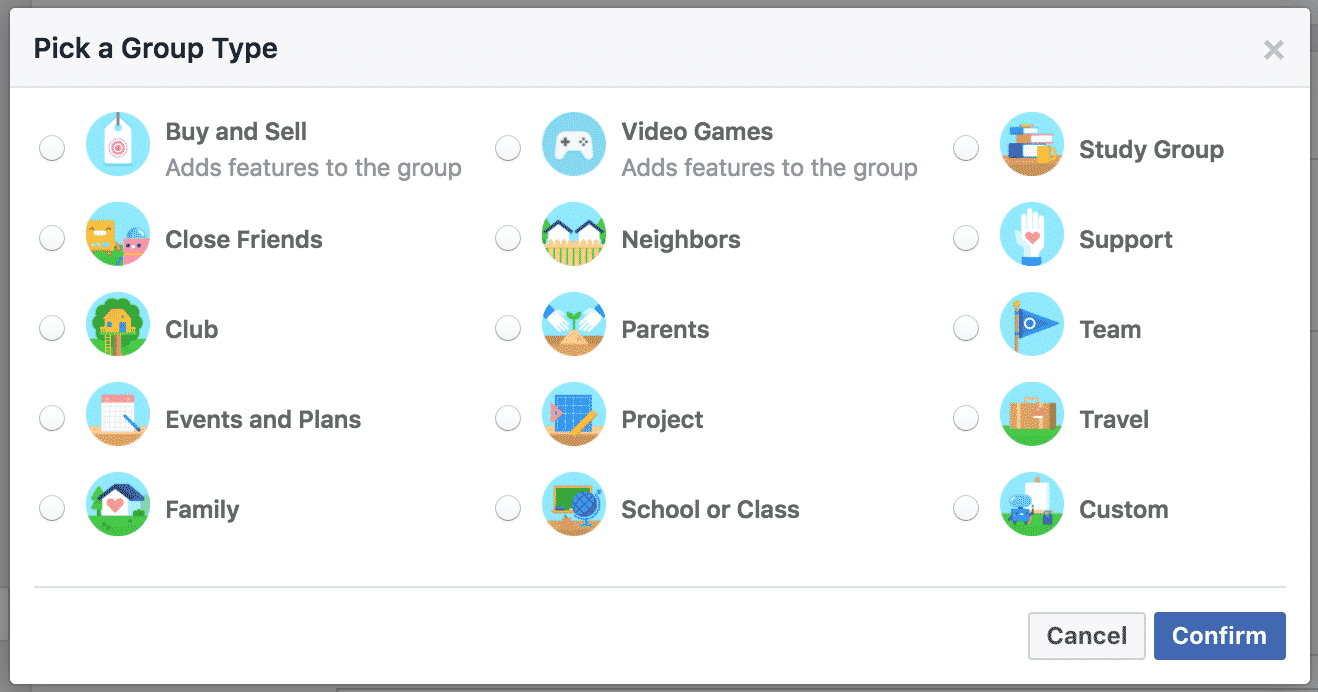
Task: Click the Buy and Sell tag icon
Action: point(118,145)
